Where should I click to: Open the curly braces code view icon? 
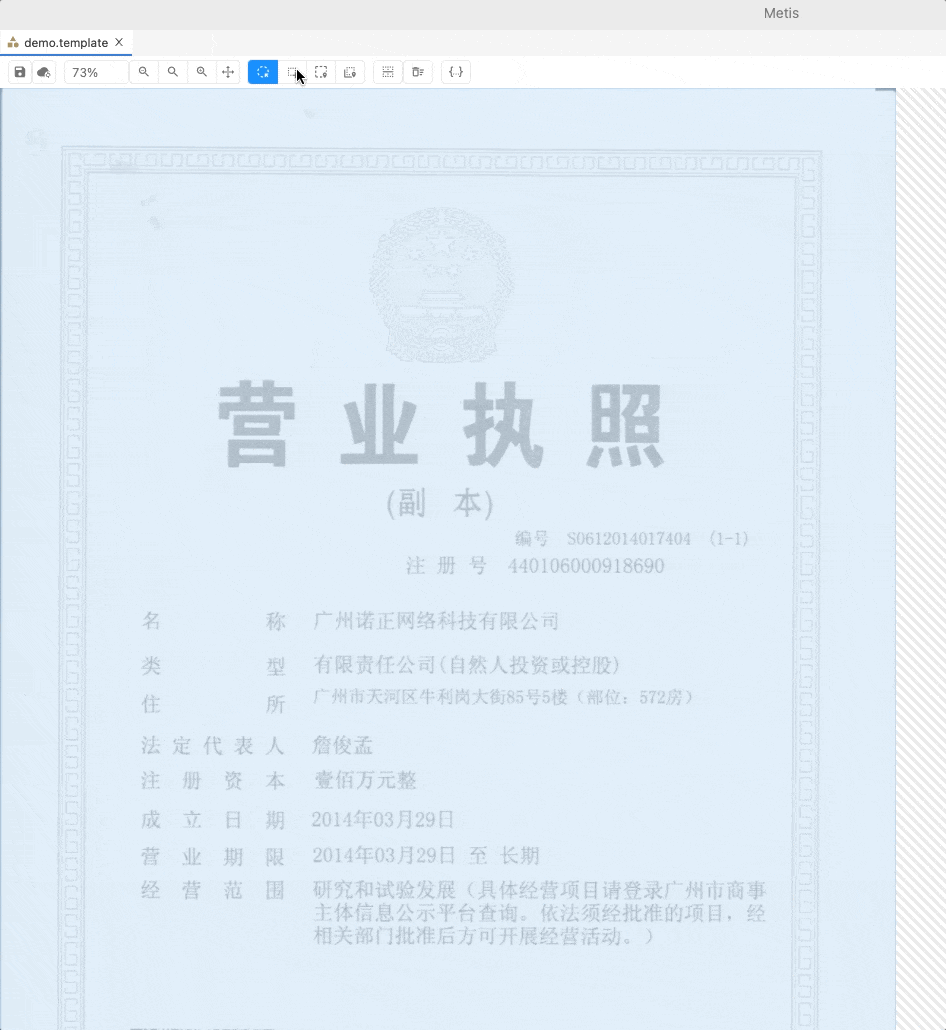coord(456,72)
